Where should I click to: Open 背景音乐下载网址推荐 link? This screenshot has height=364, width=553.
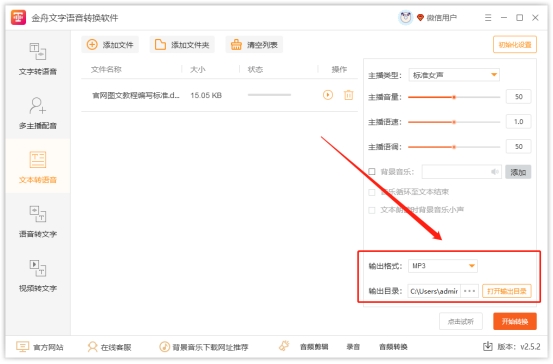[204, 347]
